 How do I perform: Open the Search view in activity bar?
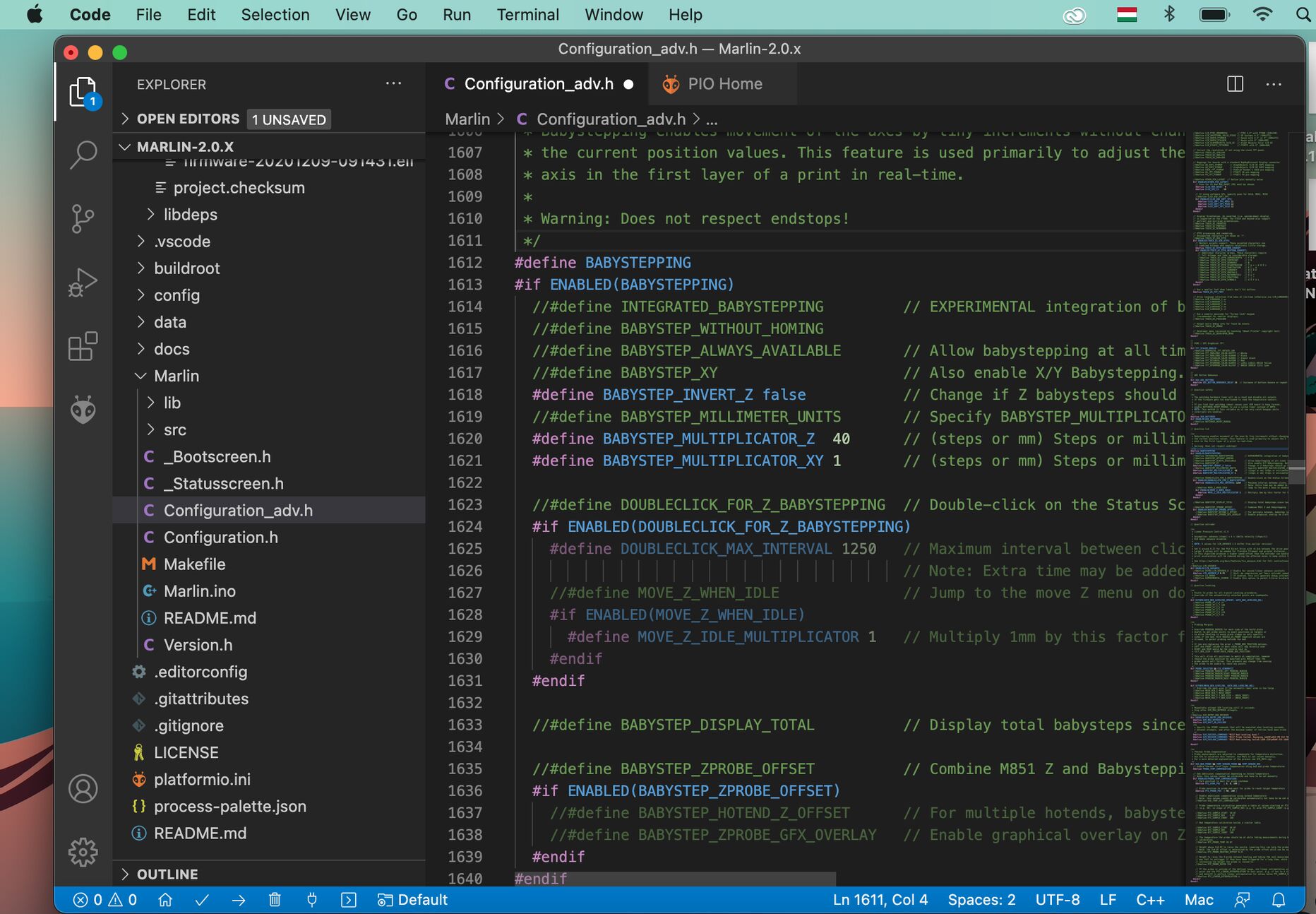[x=83, y=155]
